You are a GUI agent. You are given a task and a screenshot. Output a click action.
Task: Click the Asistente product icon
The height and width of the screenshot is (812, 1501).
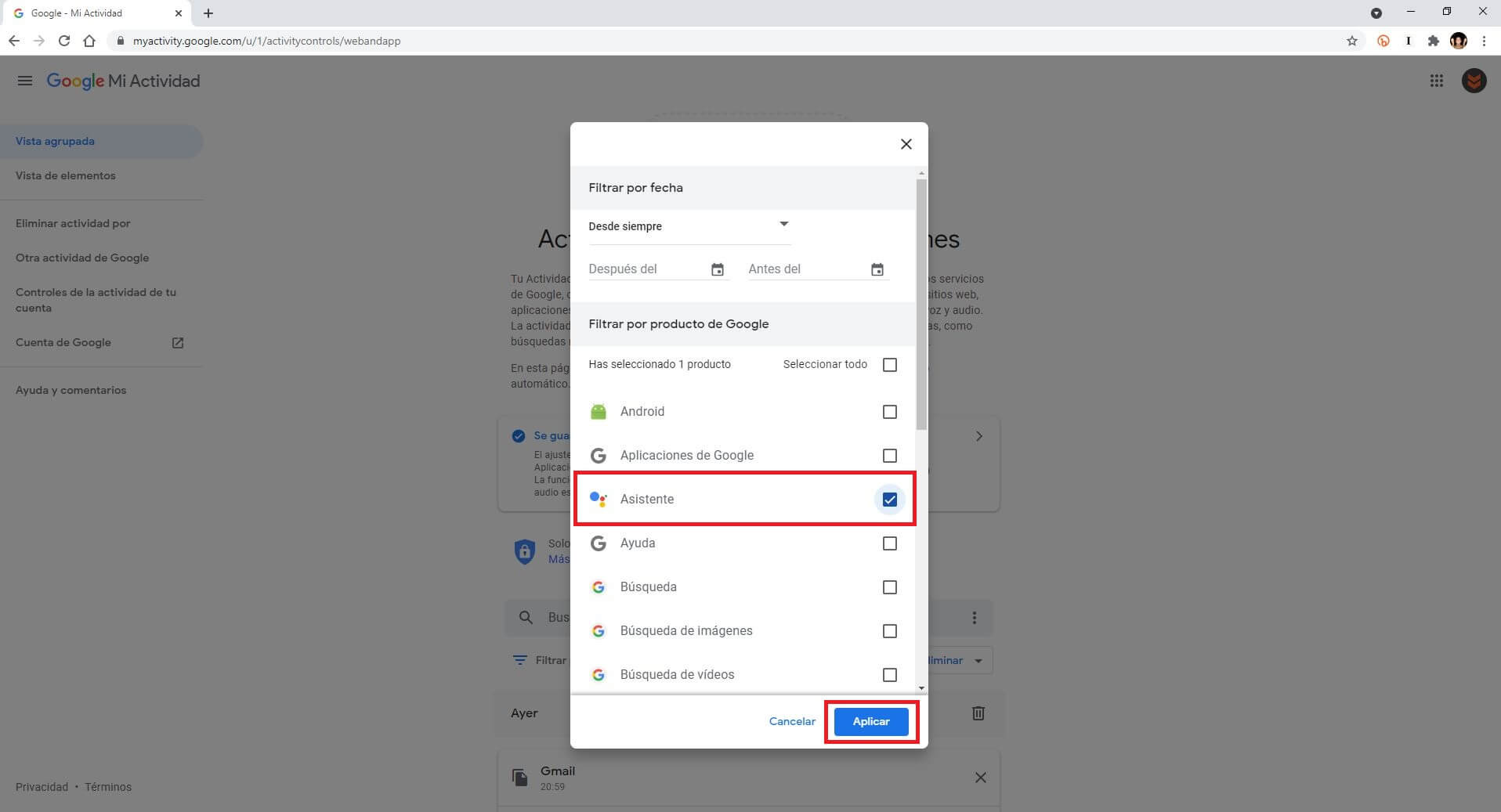[599, 500]
